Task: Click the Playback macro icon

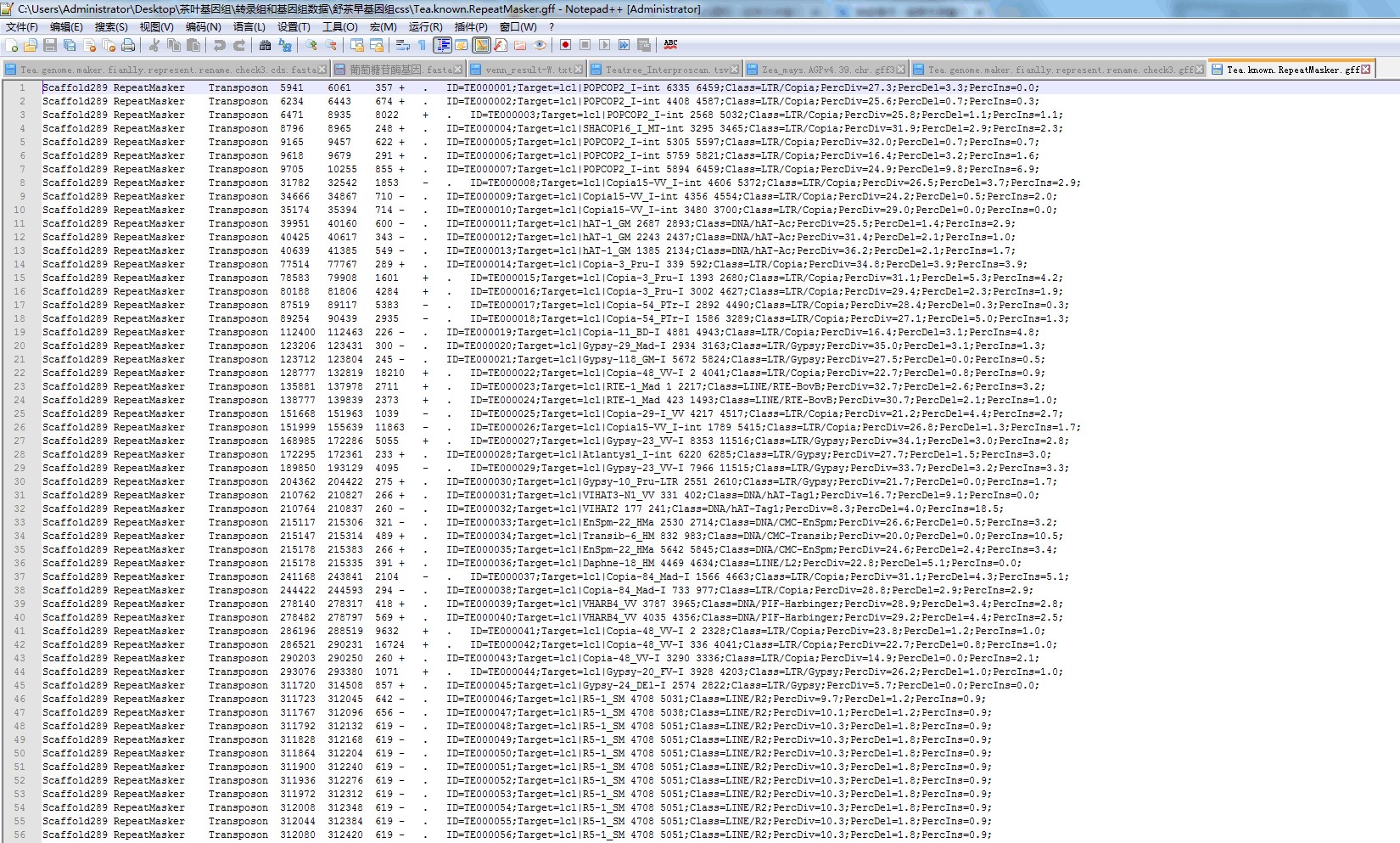Action: pos(604,45)
